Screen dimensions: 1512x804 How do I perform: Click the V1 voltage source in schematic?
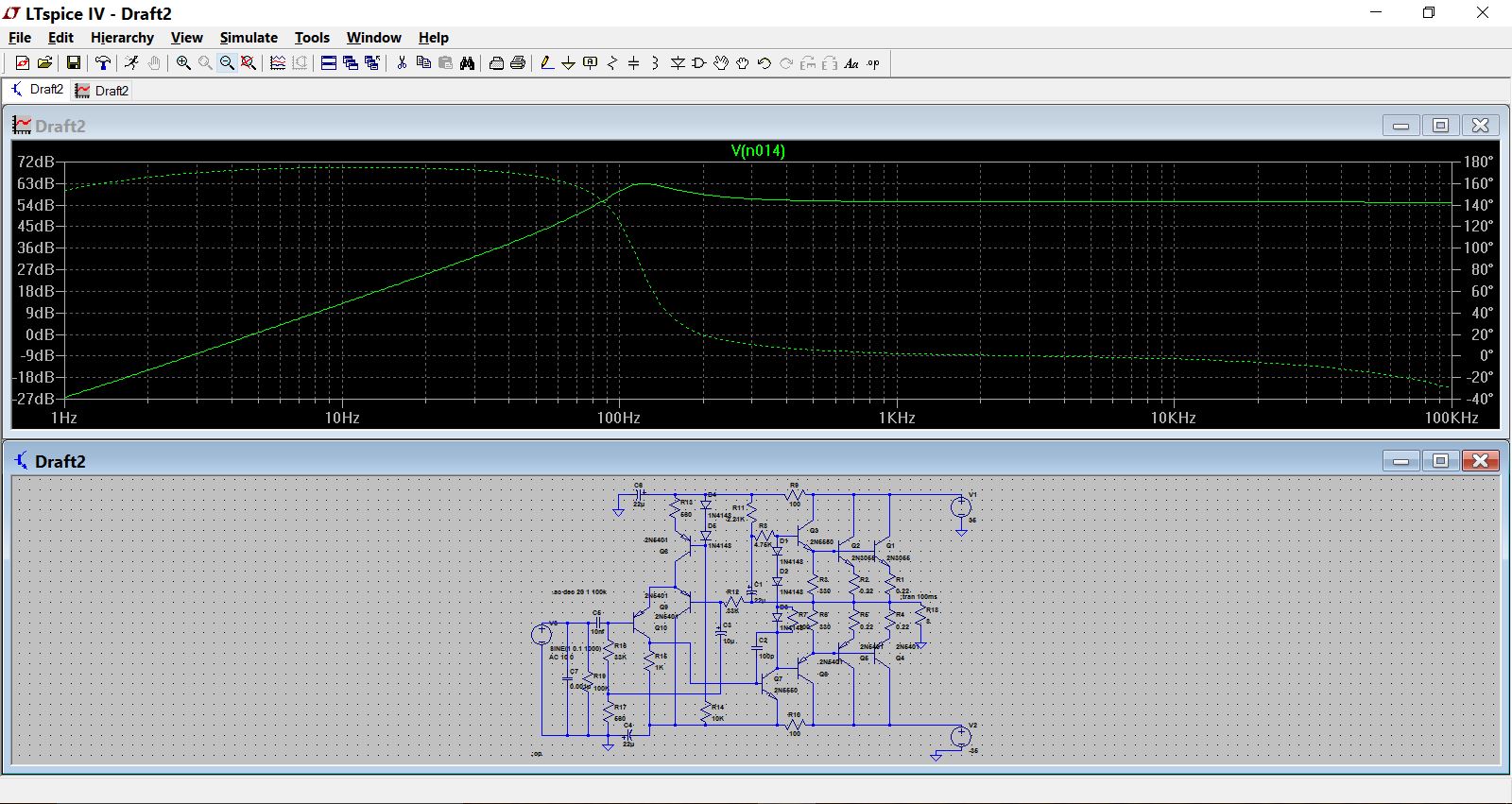pyautogui.click(x=961, y=507)
